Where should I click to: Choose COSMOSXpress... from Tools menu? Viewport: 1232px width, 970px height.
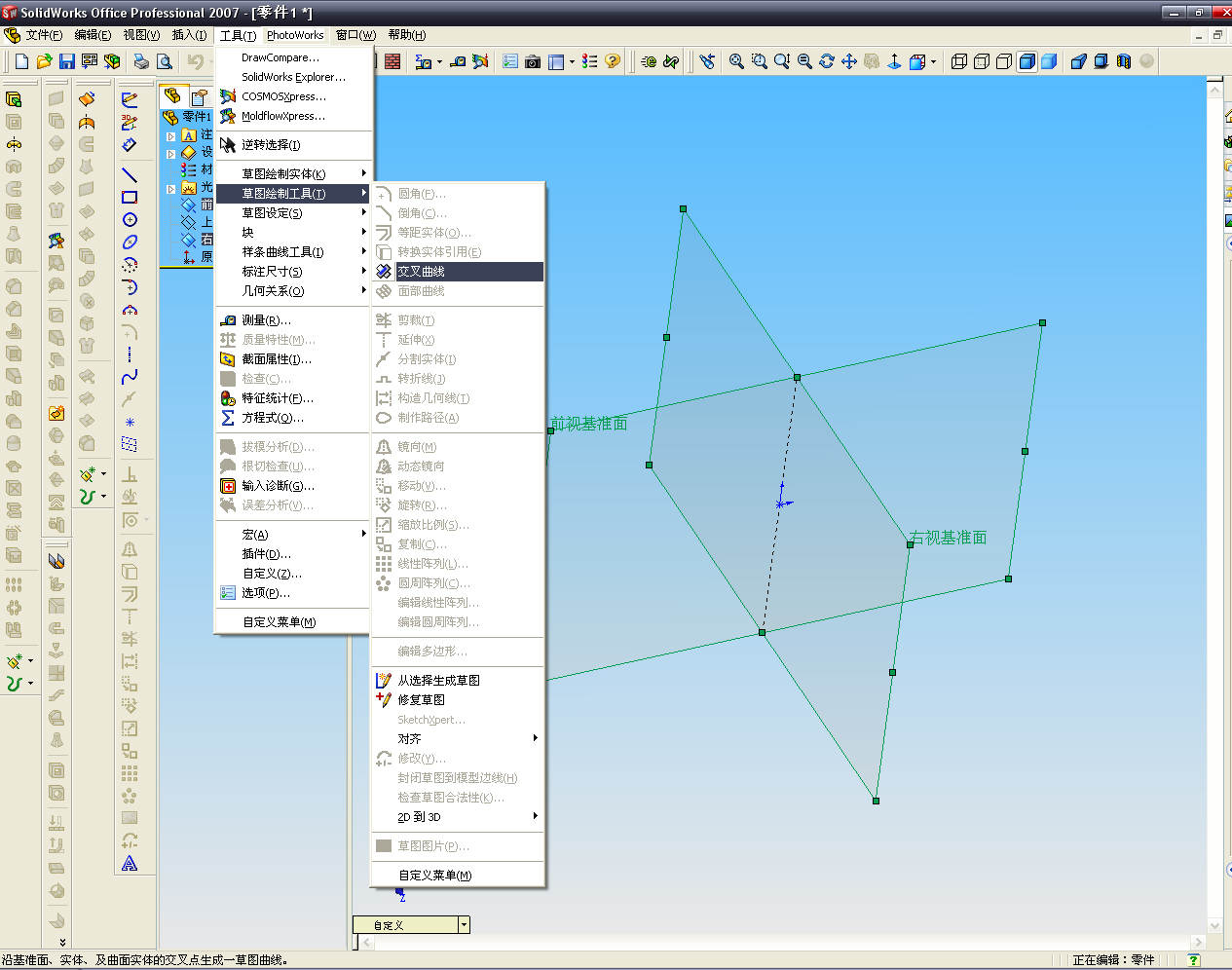293,96
